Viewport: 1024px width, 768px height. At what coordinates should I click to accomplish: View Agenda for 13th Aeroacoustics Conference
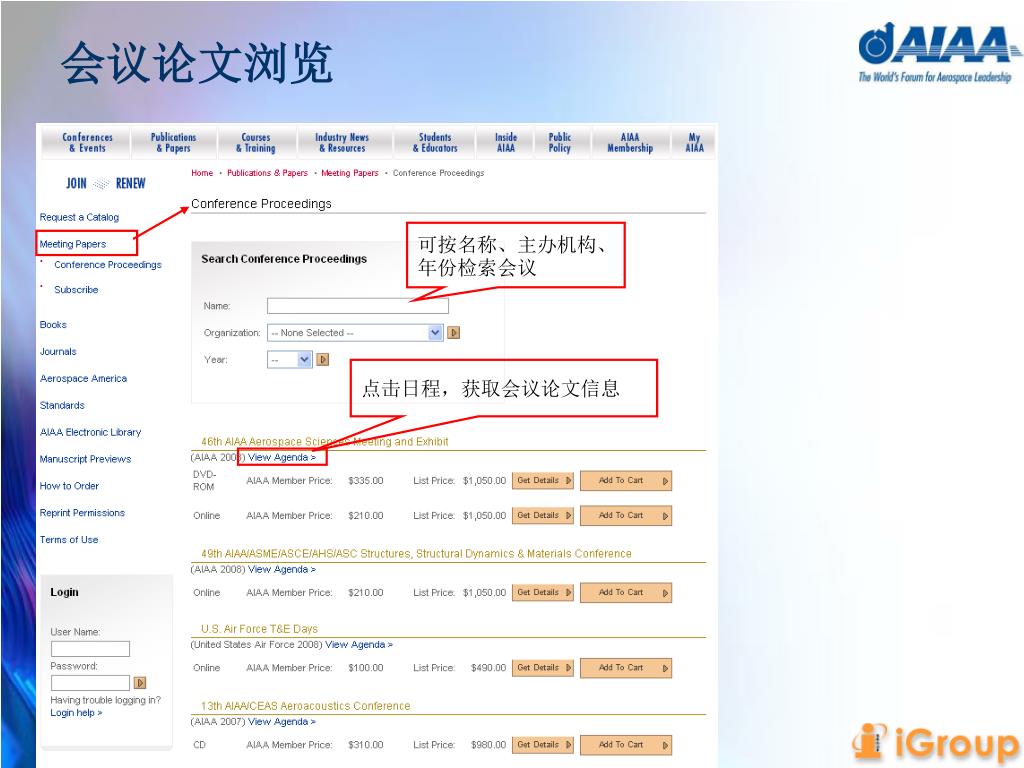pyautogui.click(x=281, y=722)
